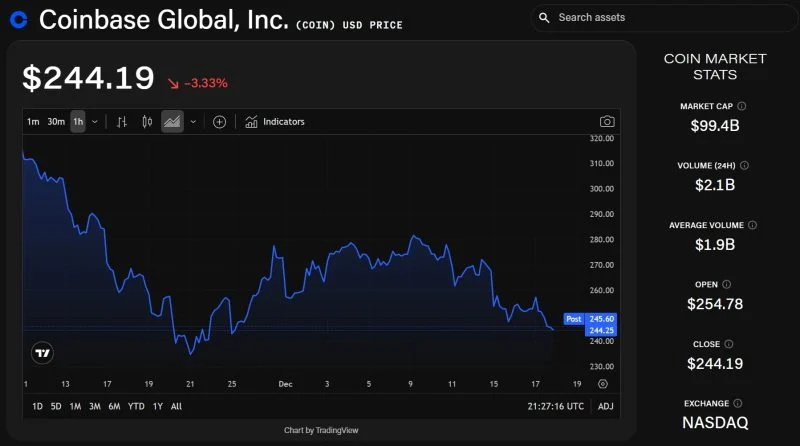Image resolution: width=800 pixels, height=446 pixels.
Task: Switch to the 1m interval
Action: click(33, 122)
